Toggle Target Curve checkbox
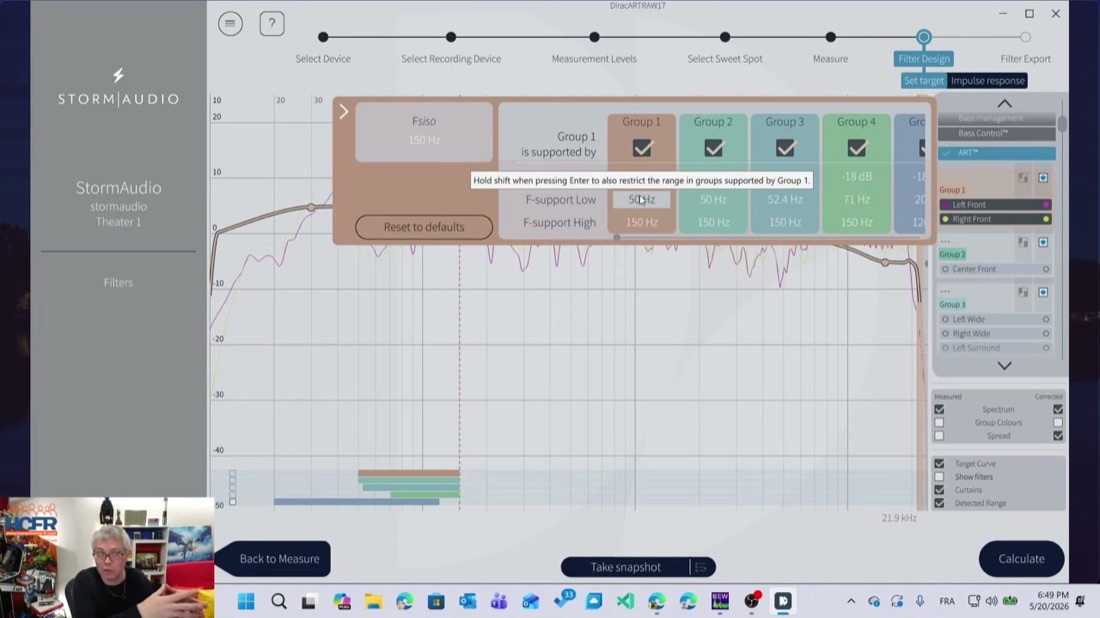Screen dimensions: 1100x618 939,464
